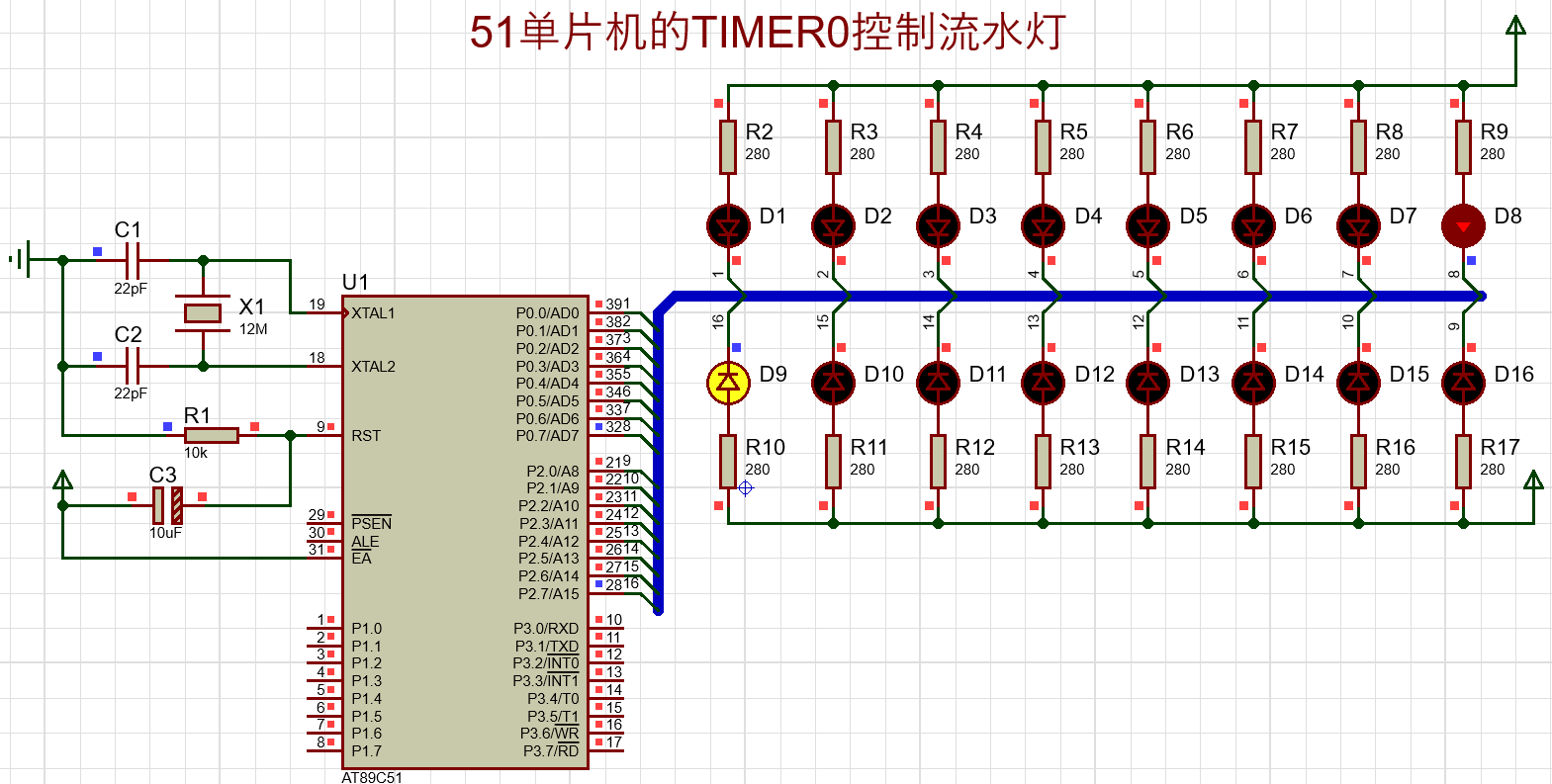The height and width of the screenshot is (784, 1552).
Task: Select the lit red LED D8
Action: tap(1463, 225)
